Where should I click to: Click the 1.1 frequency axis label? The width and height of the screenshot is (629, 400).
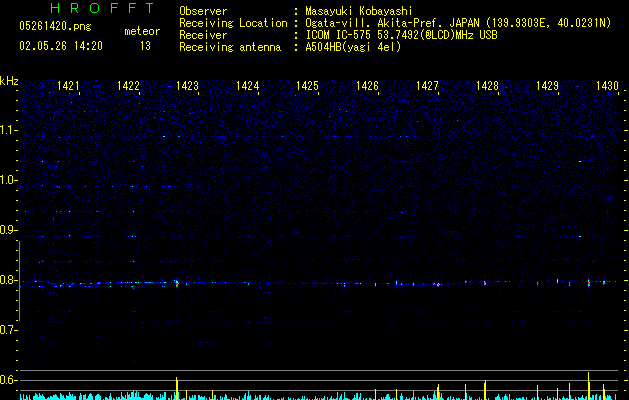point(8,130)
